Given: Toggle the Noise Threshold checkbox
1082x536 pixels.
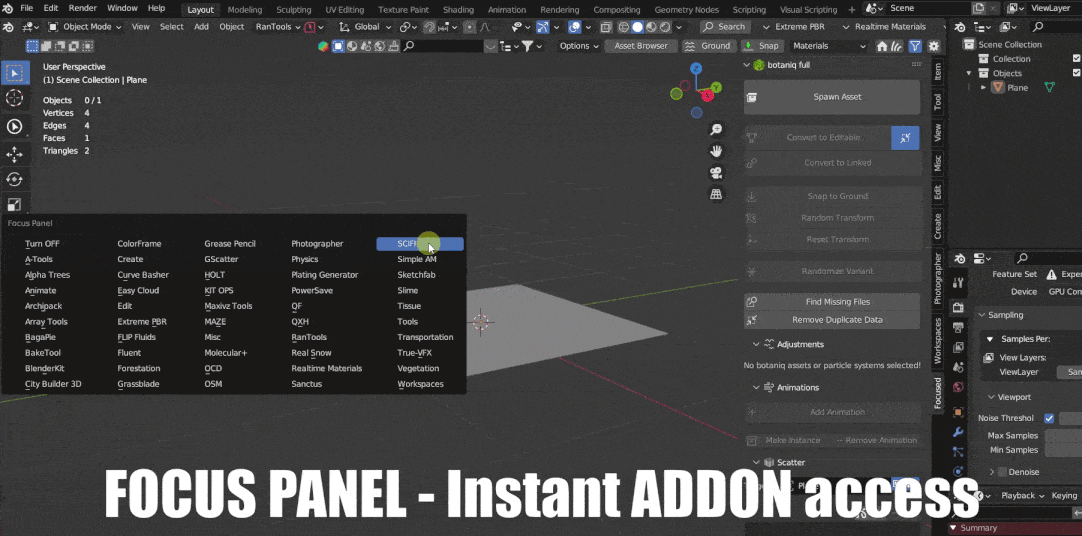Looking at the screenshot, I should pos(1049,418).
